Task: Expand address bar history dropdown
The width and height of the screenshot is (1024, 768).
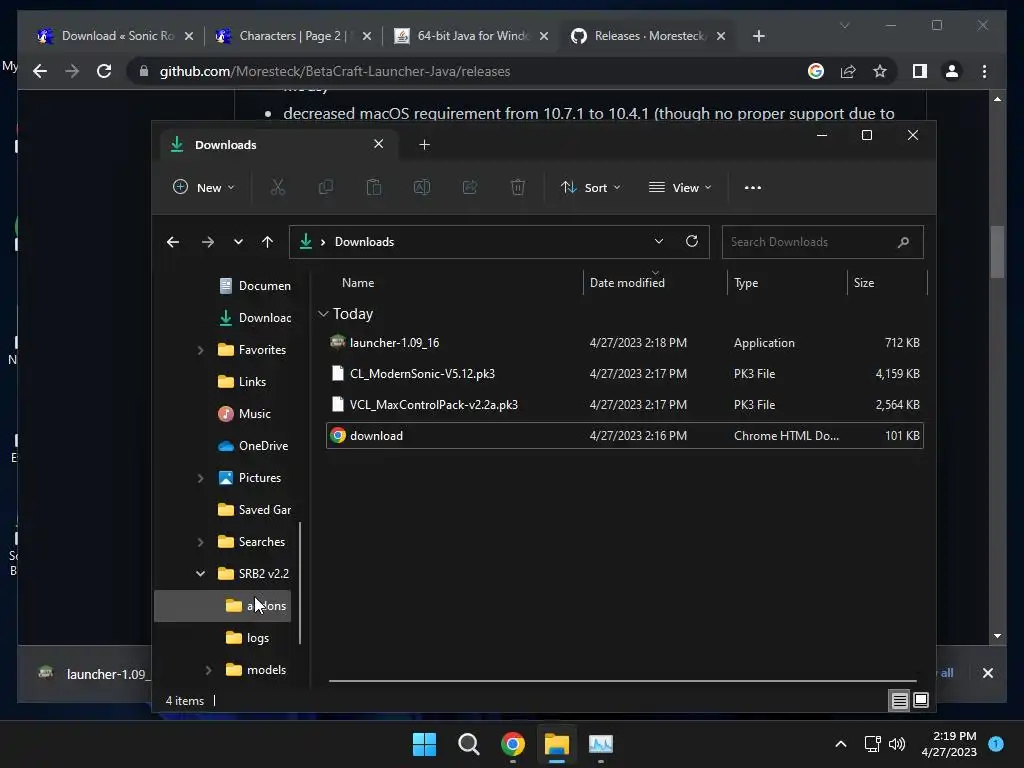Action: pos(659,242)
